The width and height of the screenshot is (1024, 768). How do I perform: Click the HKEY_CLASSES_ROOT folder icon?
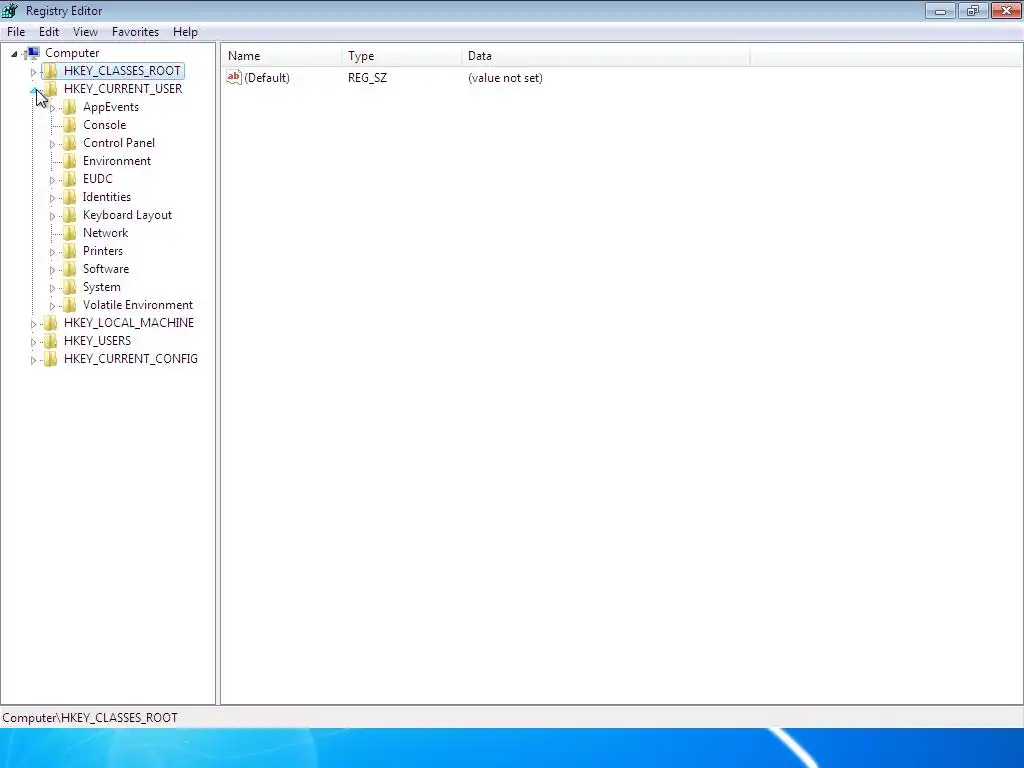point(50,71)
